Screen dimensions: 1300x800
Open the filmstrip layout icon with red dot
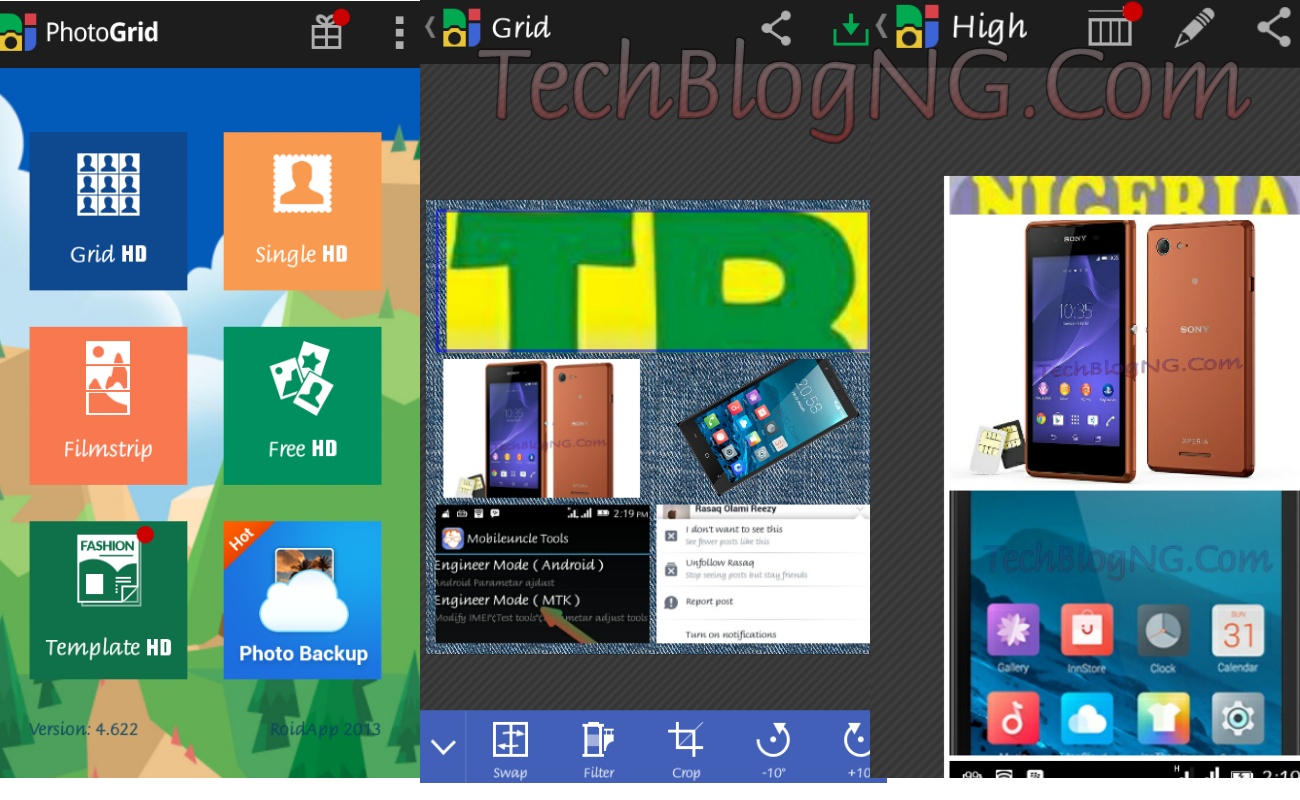1112,27
